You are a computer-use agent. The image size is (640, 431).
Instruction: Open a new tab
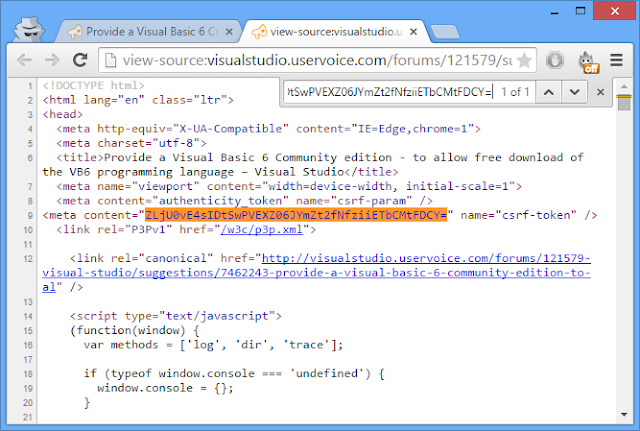click(x=445, y=32)
